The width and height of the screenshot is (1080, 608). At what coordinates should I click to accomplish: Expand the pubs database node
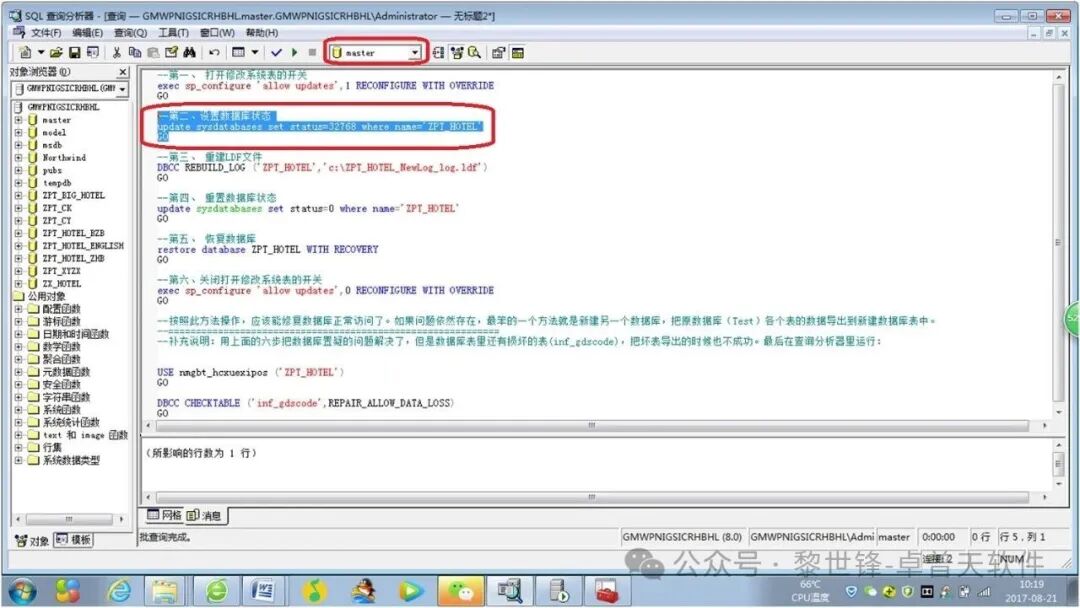tap(19, 170)
